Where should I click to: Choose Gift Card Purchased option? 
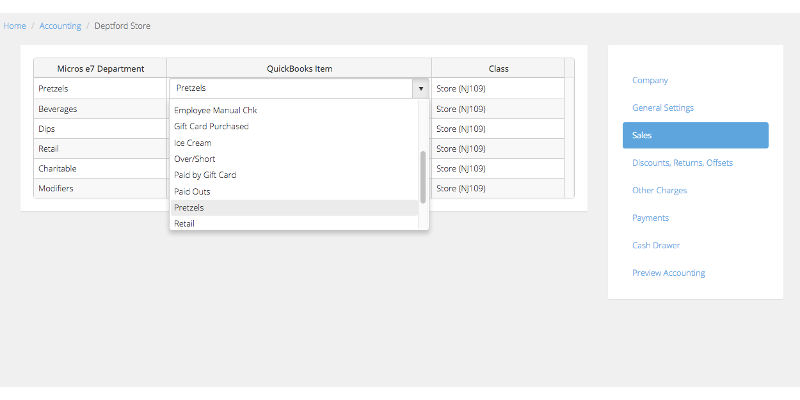294,126
